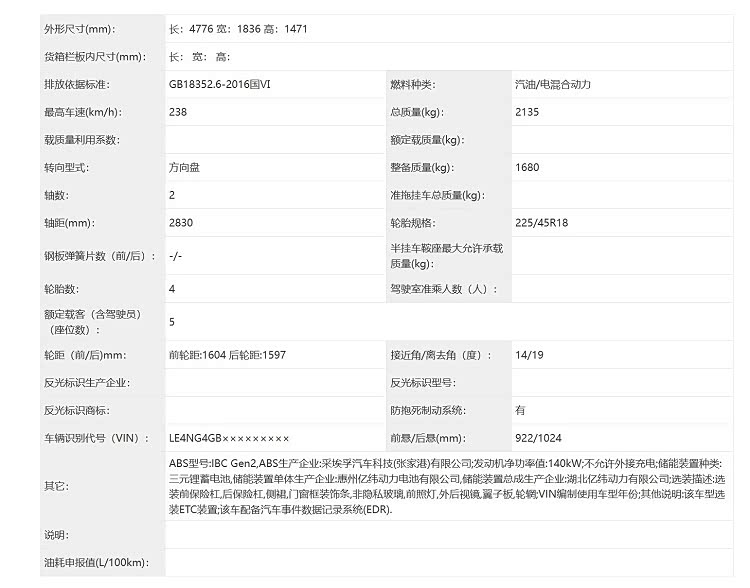Select the GB18352.6-2016国VI emission standard cell

pyautogui.click(x=220, y=85)
